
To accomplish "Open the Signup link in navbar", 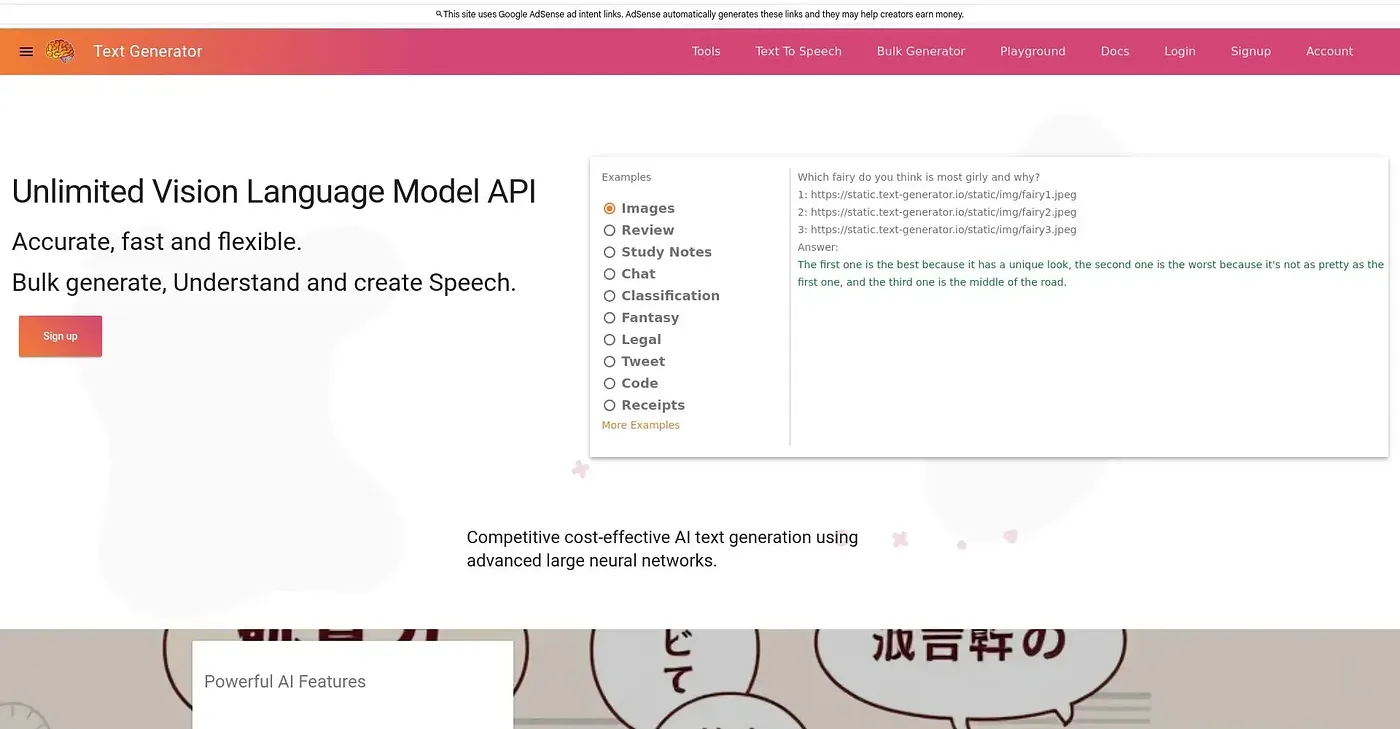I will (1251, 52).
